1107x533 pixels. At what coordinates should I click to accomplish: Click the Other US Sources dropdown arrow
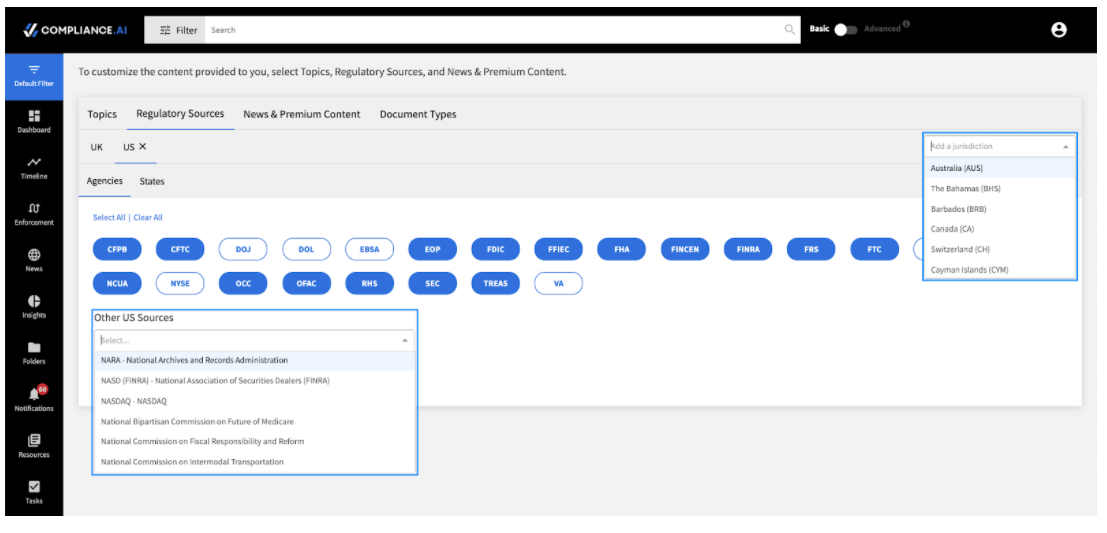click(x=405, y=340)
